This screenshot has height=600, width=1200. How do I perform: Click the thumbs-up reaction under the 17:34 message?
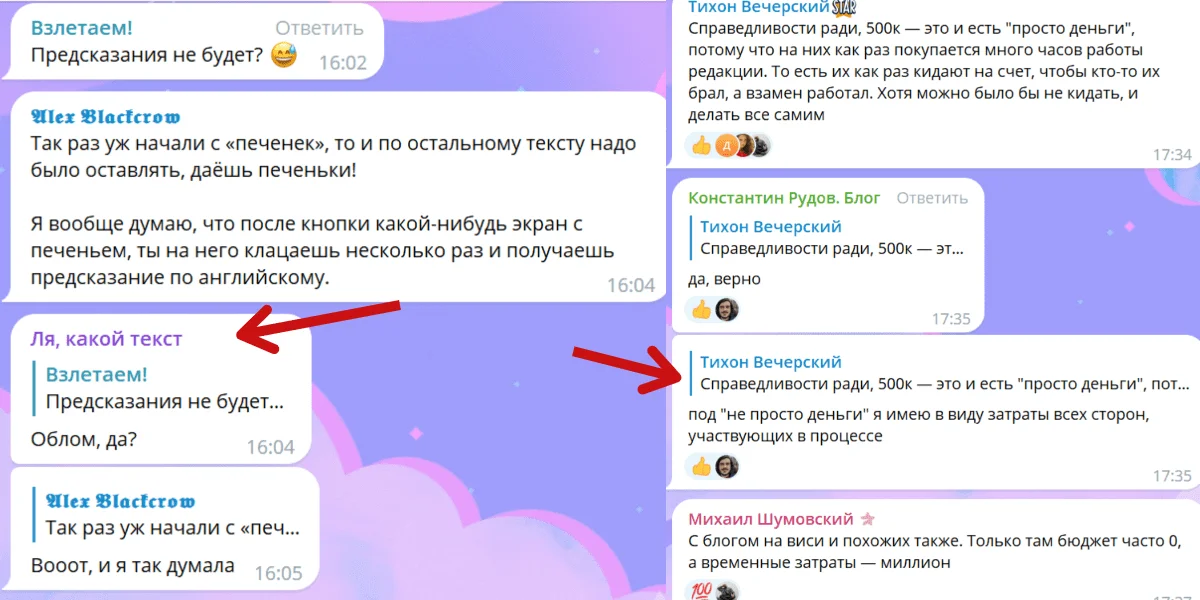pos(701,146)
